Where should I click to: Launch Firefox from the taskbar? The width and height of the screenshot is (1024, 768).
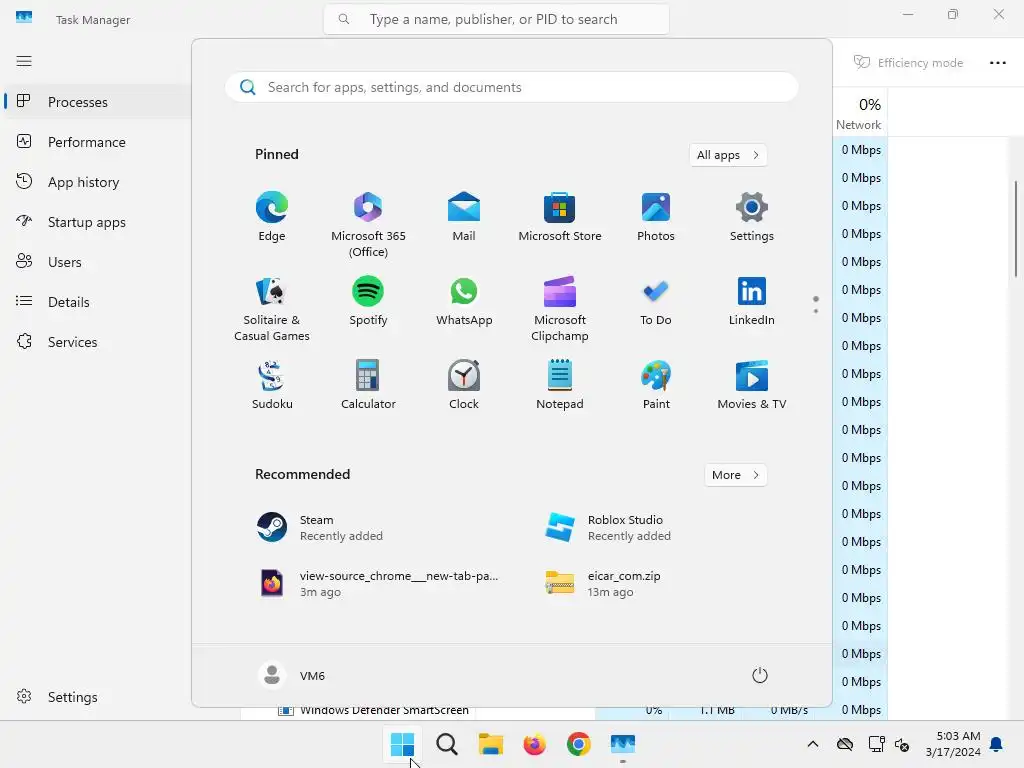[534, 744]
